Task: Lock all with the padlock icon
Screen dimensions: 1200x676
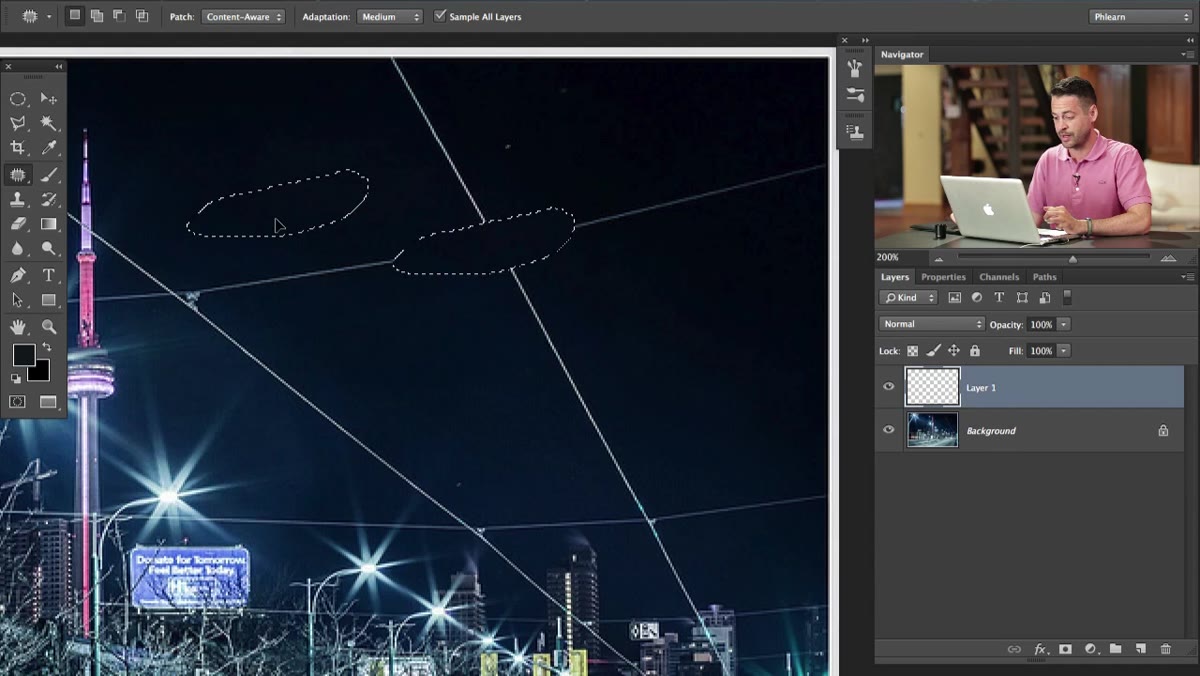Action: click(975, 351)
